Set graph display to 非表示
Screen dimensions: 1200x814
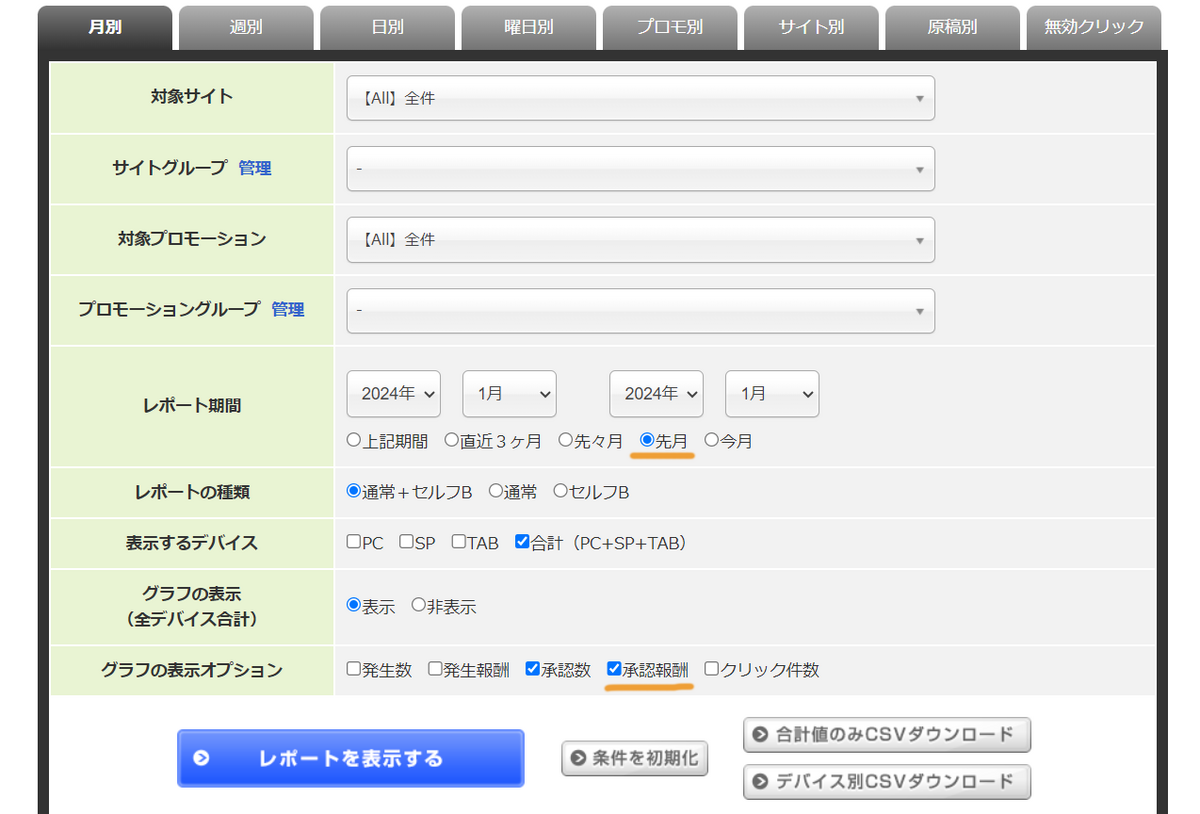pyautogui.click(x=419, y=606)
